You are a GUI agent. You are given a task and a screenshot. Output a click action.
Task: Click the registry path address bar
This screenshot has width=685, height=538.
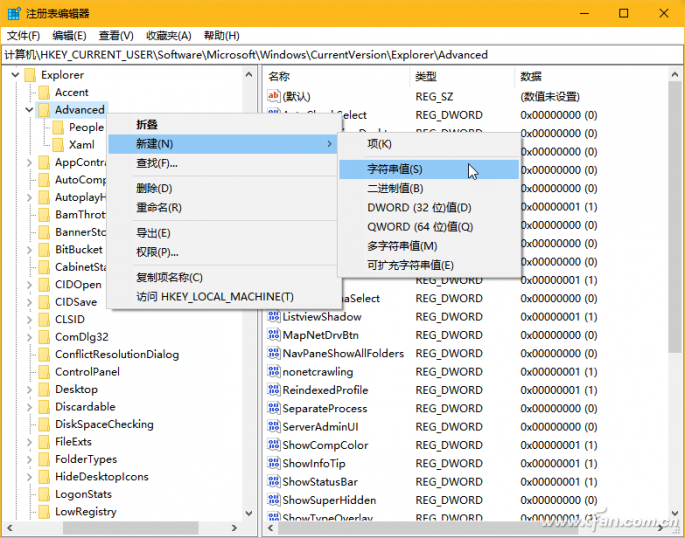tap(340, 55)
